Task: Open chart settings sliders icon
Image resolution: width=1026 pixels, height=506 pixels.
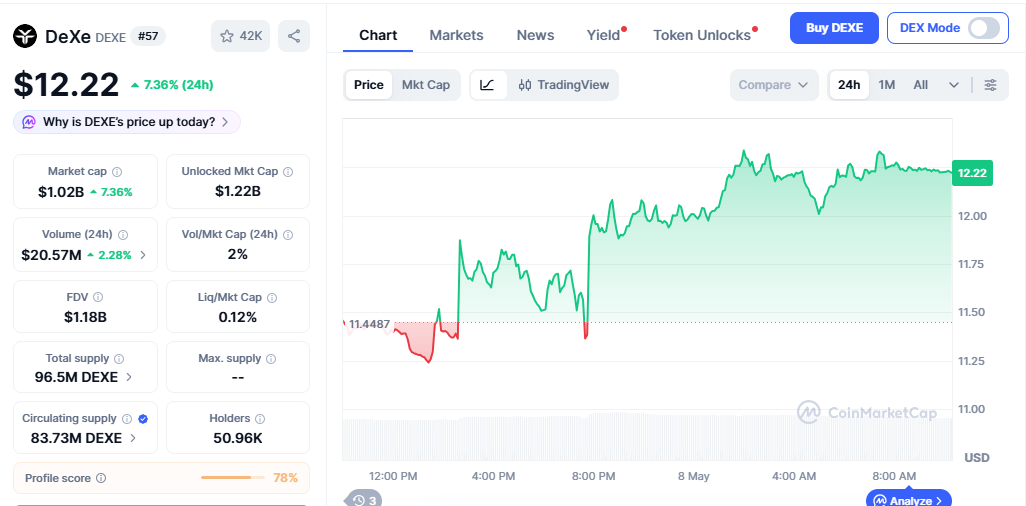Action: tap(991, 85)
